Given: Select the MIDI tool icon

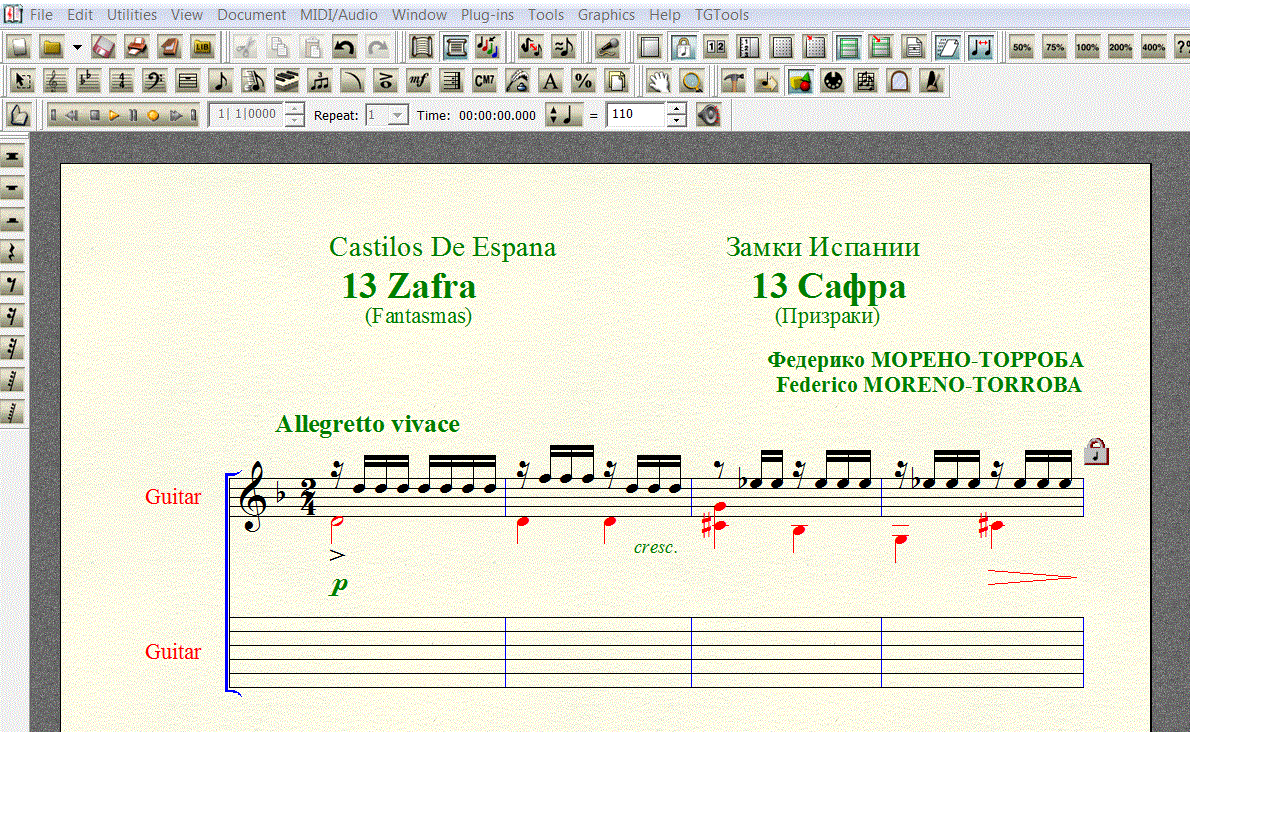Looking at the screenshot, I should click(832, 81).
